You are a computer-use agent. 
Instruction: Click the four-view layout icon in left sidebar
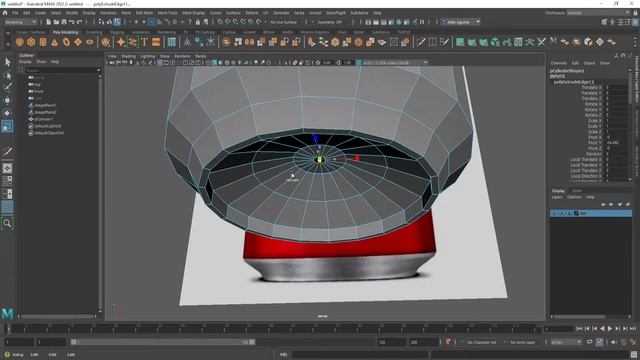click(7, 181)
